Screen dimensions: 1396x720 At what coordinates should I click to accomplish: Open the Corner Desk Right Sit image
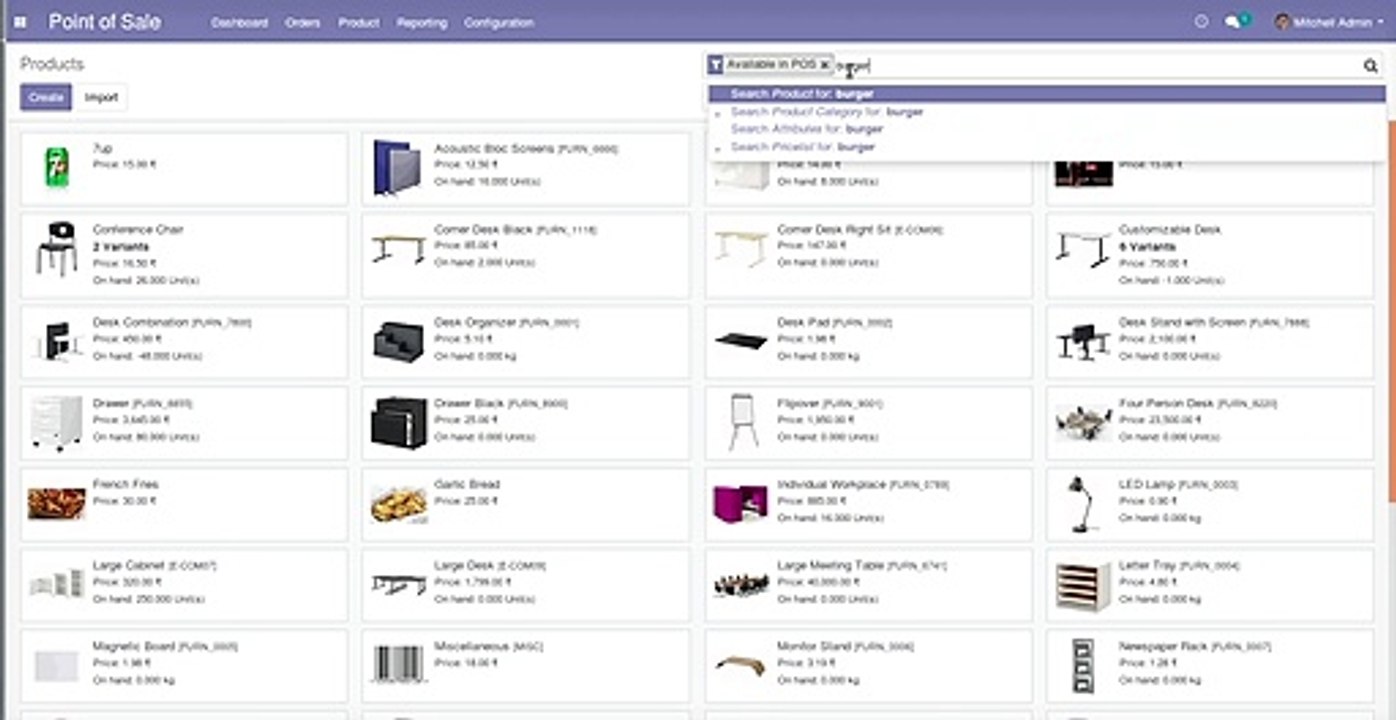[x=742, y=249]
